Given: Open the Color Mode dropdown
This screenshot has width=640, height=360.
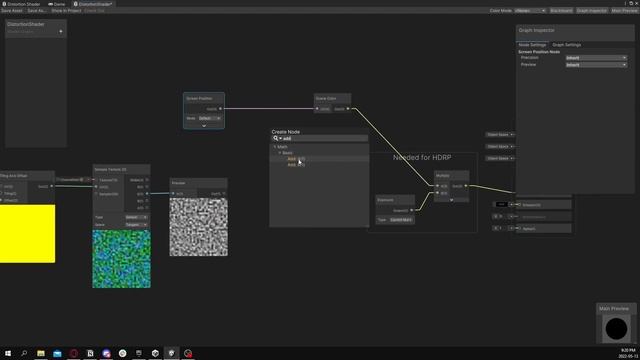Looking at the screenshot, I should coord(529,11).
